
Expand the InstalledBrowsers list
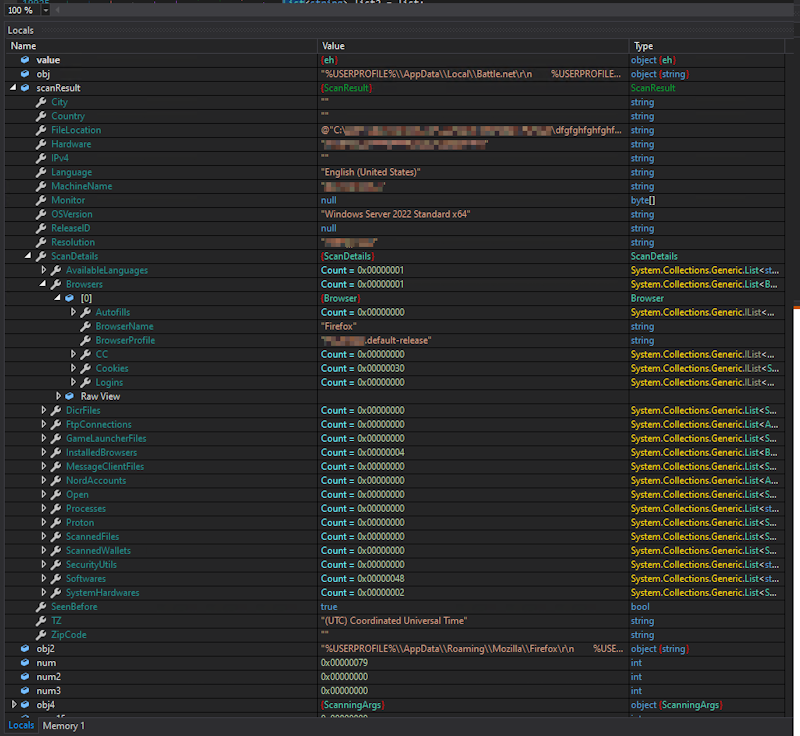pos(43,452)
